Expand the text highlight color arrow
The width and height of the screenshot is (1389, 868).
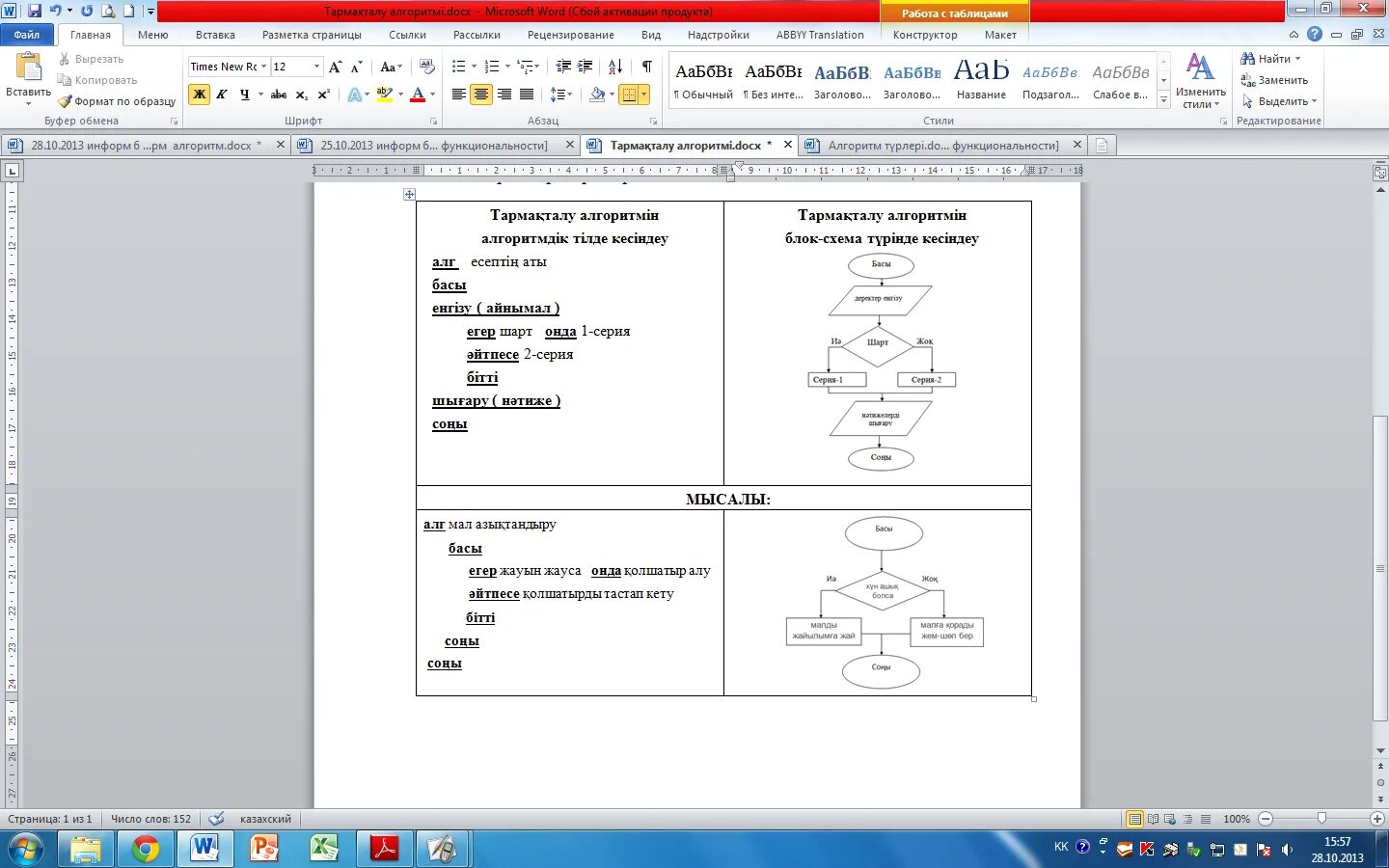[x=399, y=95]
